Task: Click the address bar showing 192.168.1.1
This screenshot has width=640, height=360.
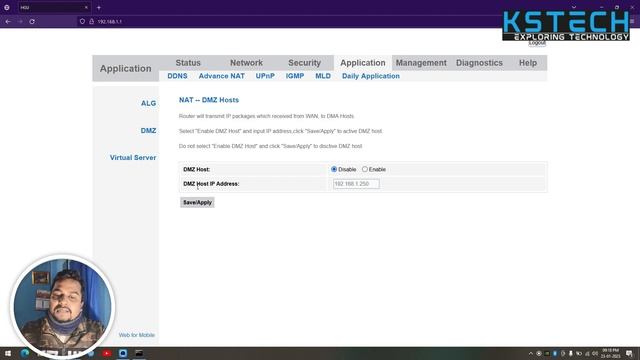Action: (286, 21)
